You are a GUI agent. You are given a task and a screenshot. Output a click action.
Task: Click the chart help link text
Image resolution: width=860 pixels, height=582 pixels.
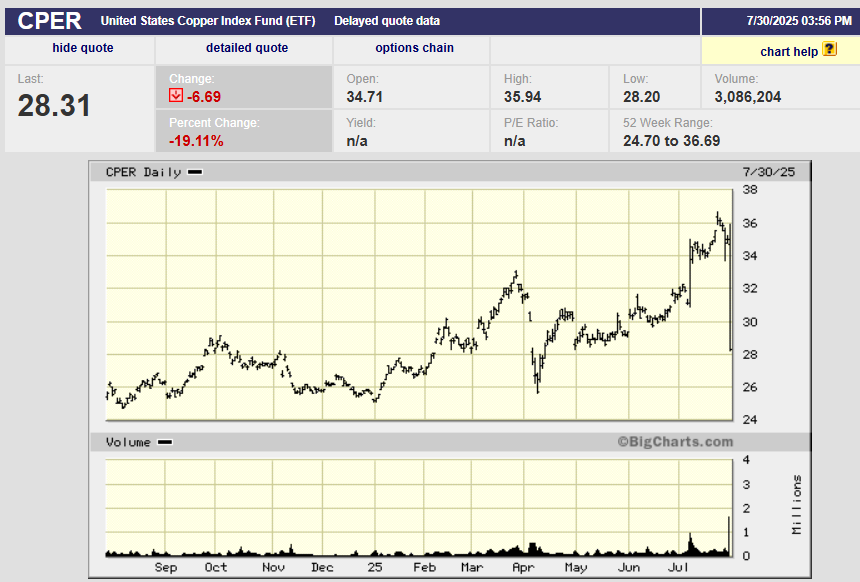click(x=789, y=52)
